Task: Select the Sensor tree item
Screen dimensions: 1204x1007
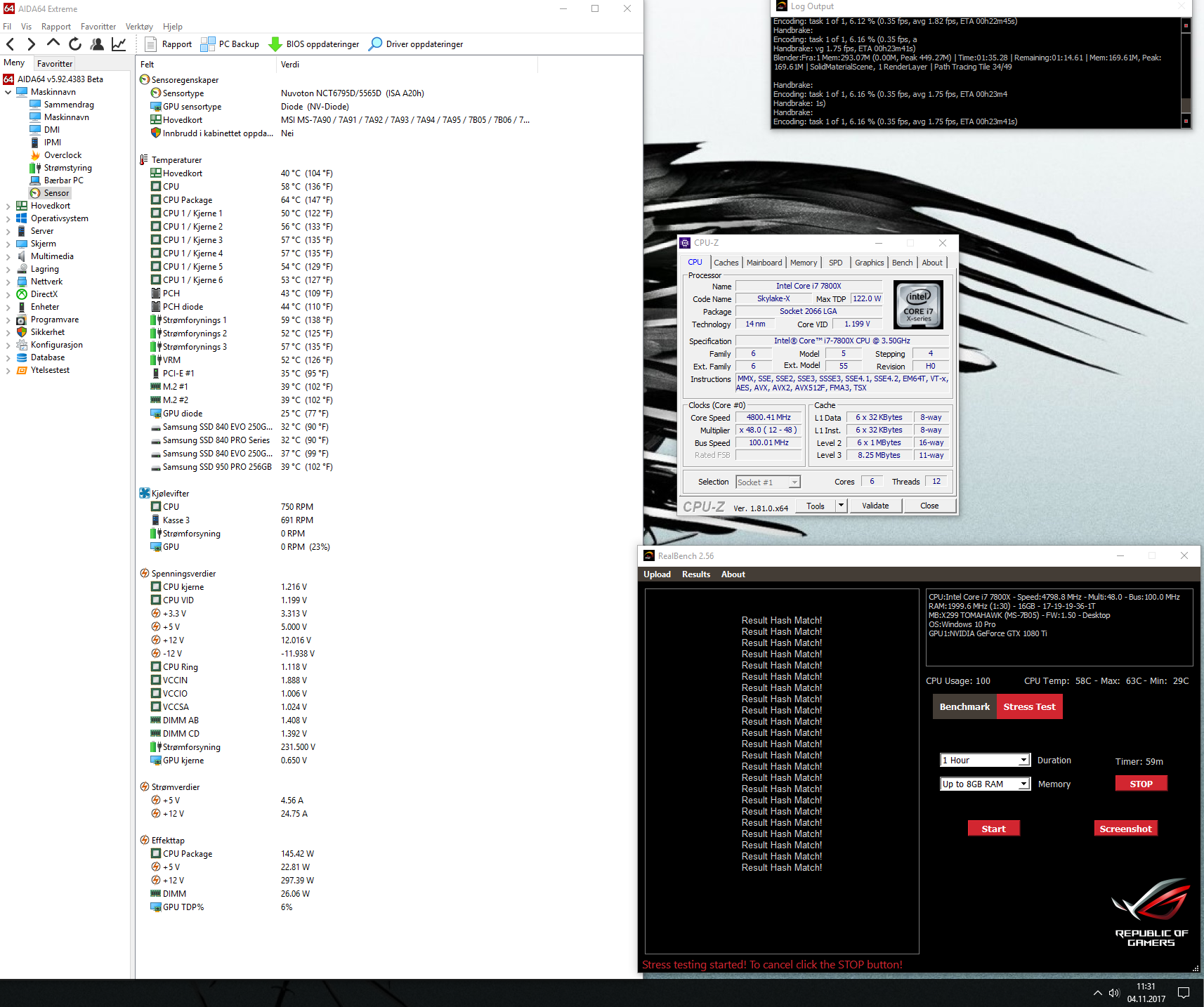Action: [x=56, y=193]
